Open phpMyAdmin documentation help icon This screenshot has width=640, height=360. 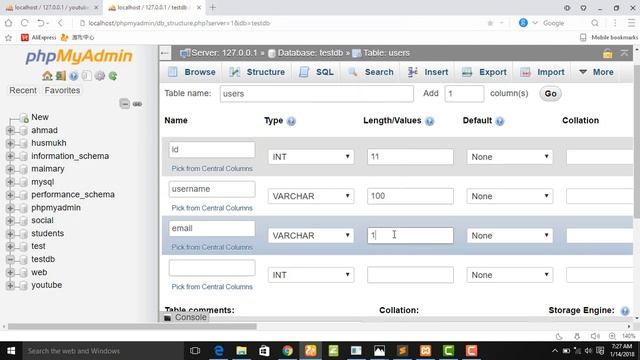(x=73, y=76)
